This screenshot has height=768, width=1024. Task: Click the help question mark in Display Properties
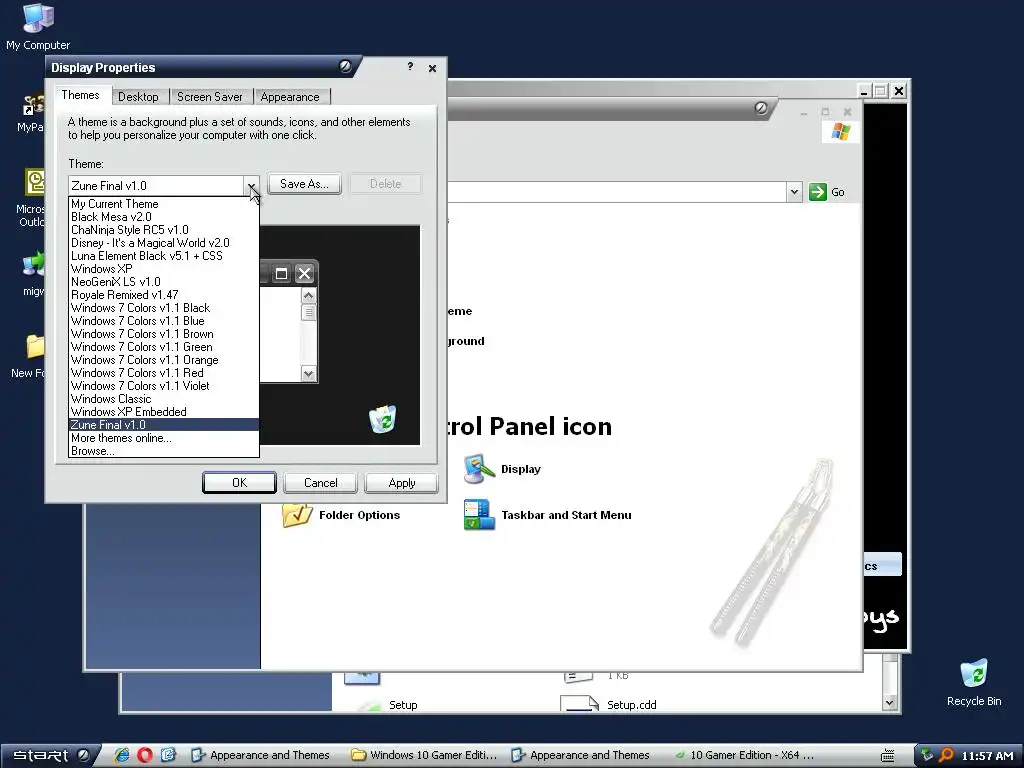pyautogui.click(x=410, y=67)
